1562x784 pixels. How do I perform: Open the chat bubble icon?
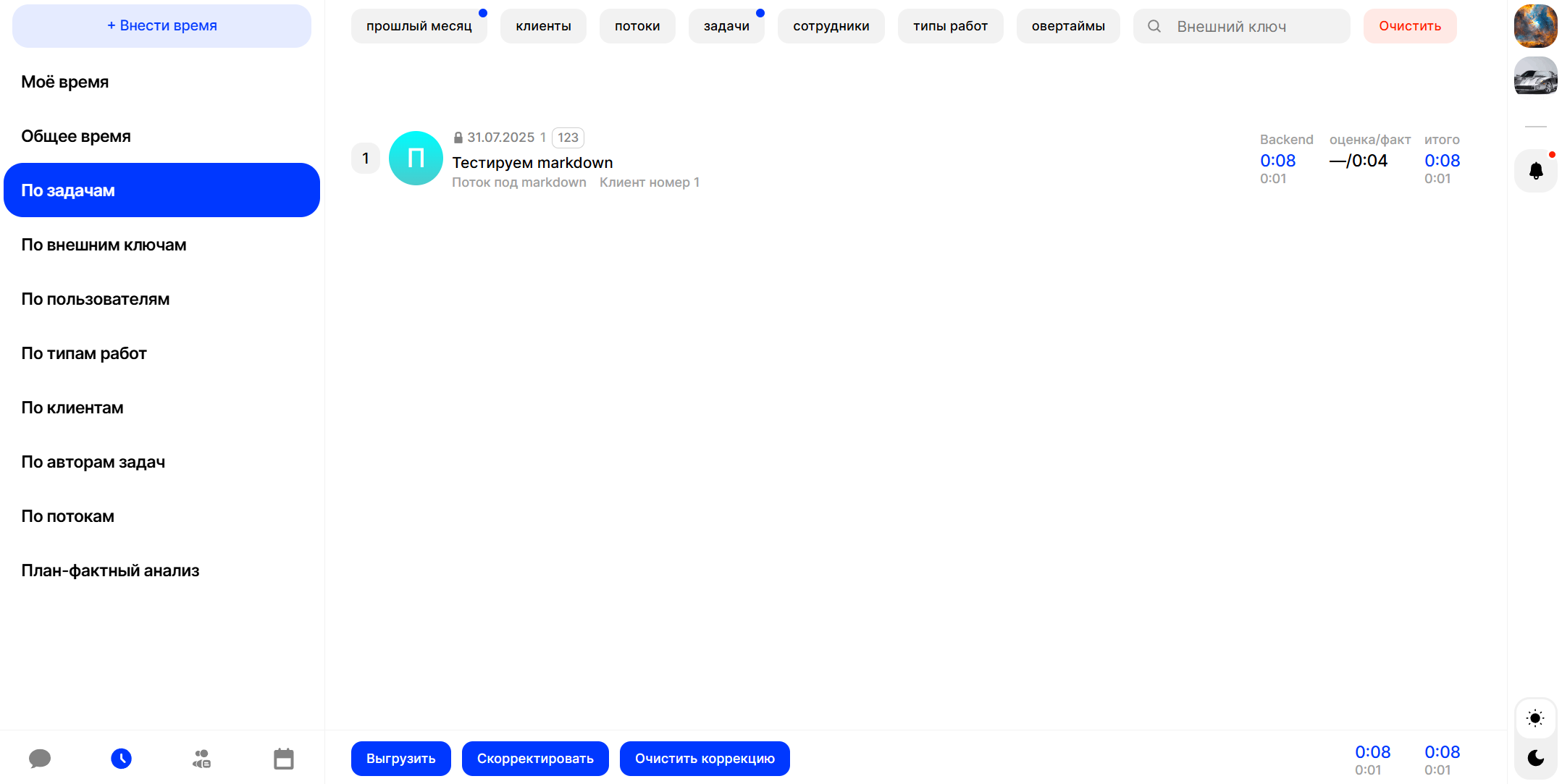coord(40,758)
